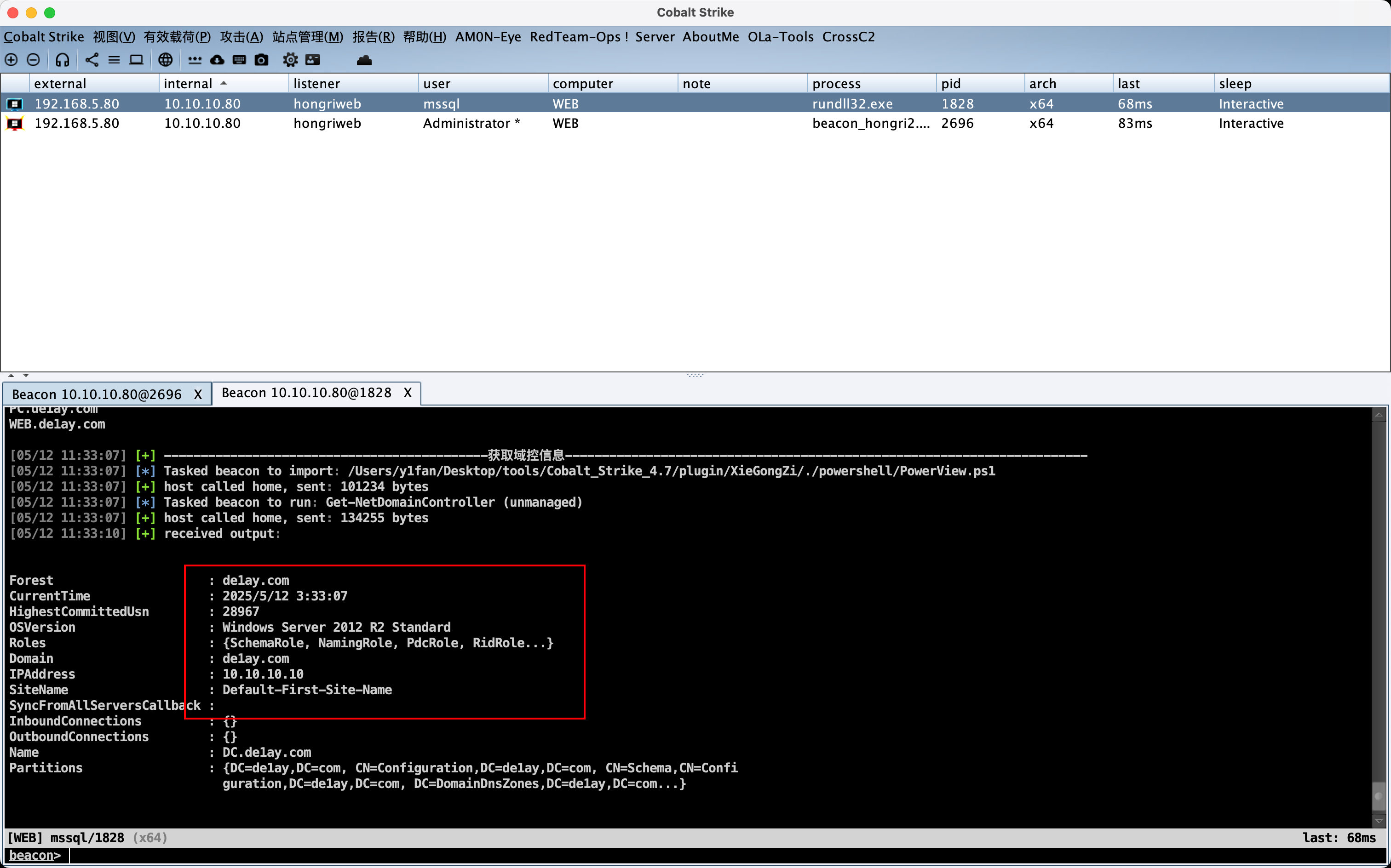Open downloads via cloud download icon

point(217,60)
